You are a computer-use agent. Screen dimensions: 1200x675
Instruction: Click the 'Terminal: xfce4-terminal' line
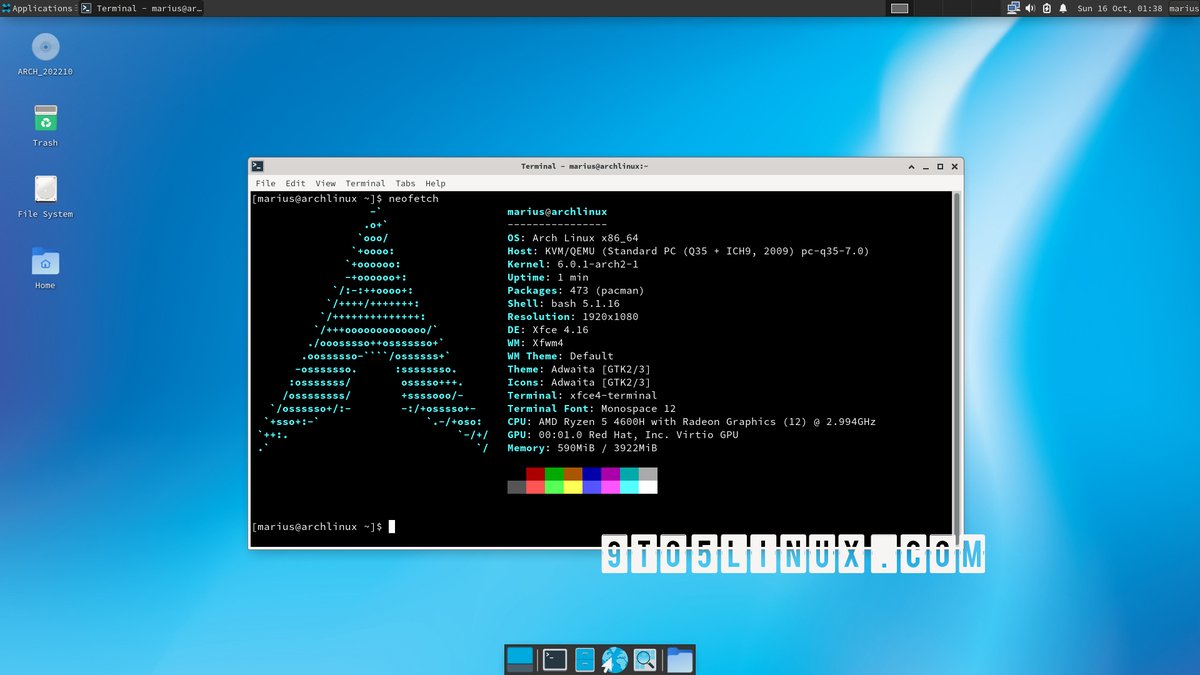pyautogui.click(x=582, y=395)
